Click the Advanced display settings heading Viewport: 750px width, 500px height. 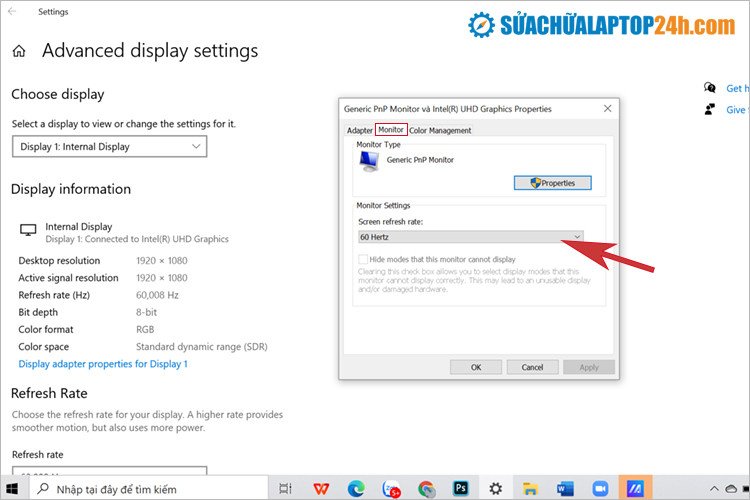(150, 51)
